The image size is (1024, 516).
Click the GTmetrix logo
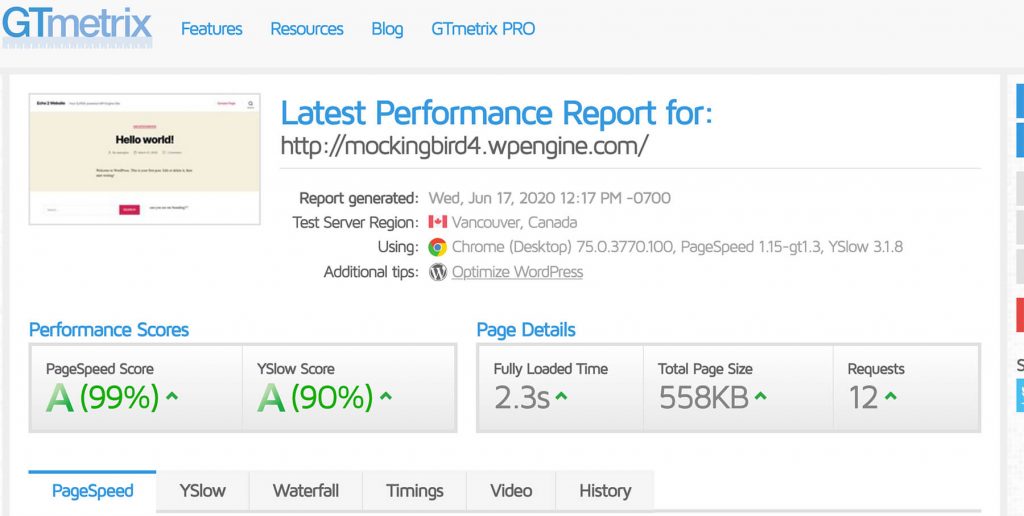(77, 26)
